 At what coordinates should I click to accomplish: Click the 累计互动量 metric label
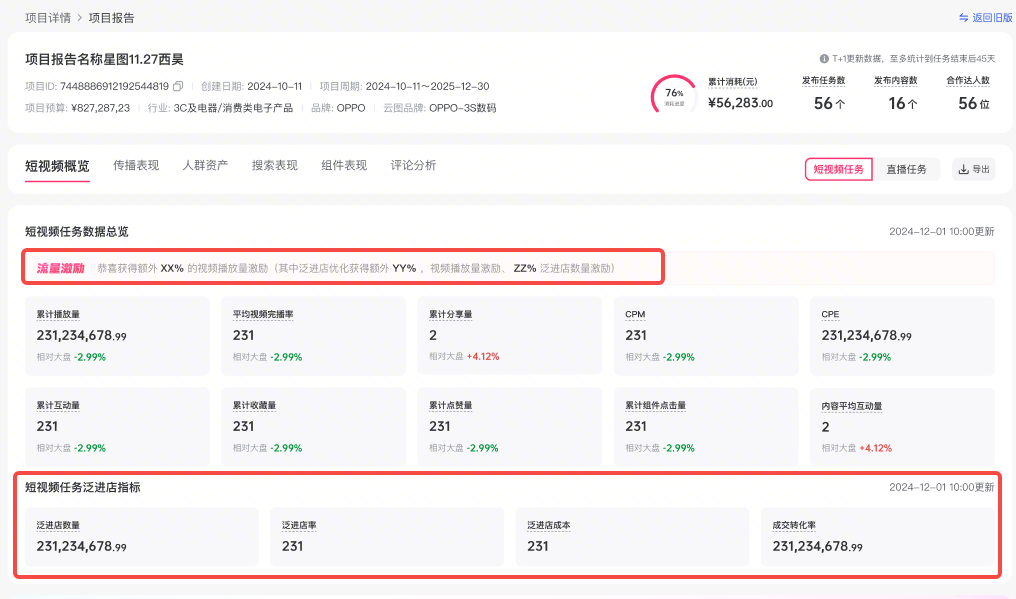(58, 406)
